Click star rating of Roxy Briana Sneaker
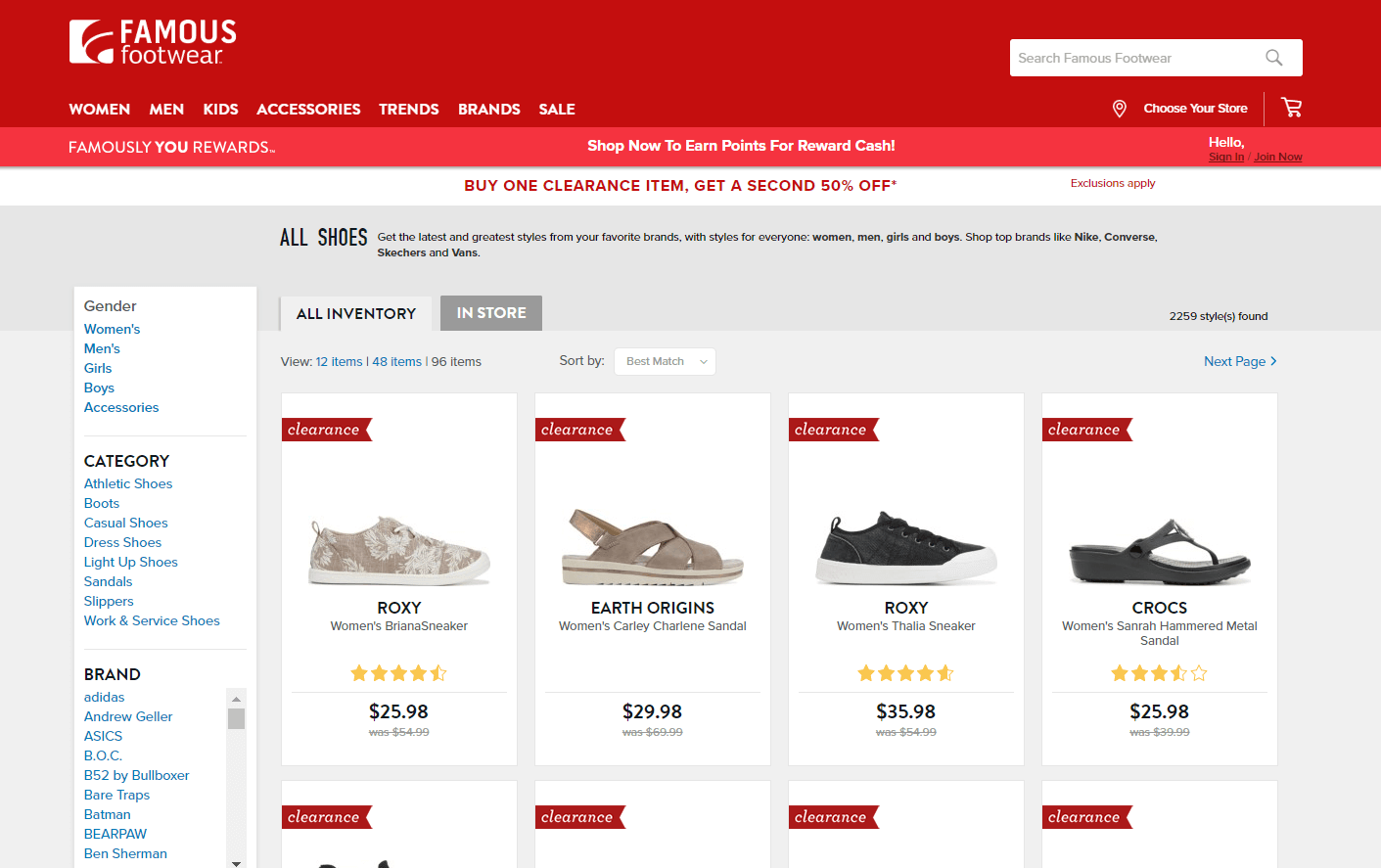 click(x=399, y=673)
